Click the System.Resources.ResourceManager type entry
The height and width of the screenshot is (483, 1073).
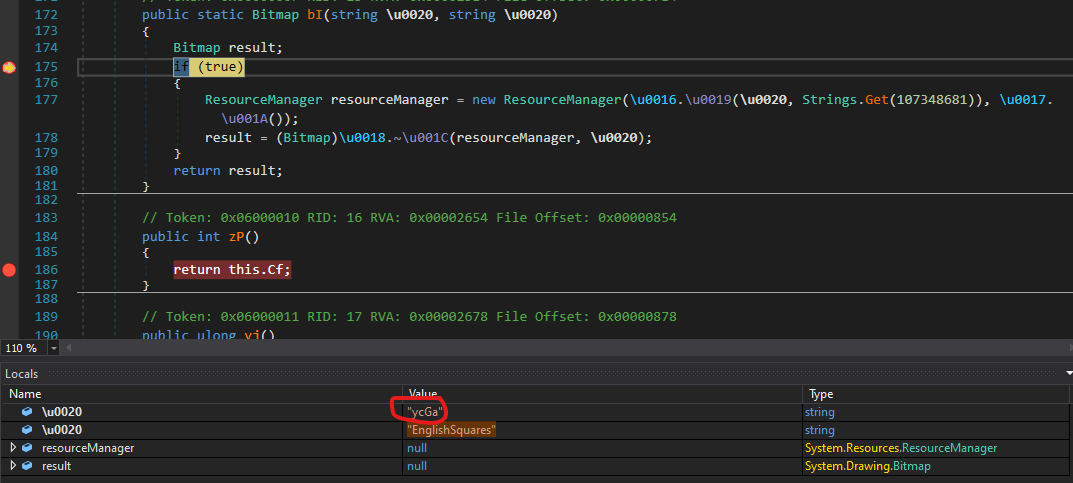(x=900, y=448)
